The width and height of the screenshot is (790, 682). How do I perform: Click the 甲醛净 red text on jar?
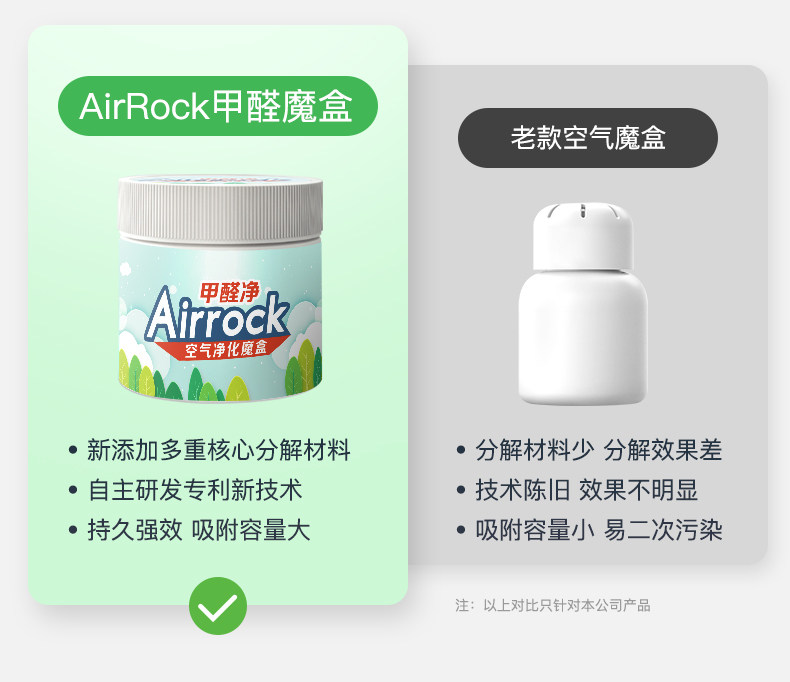click(229, 292)
